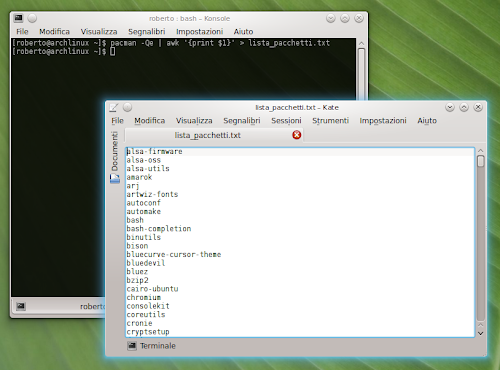Click the line automake in Kate
The image size is (500, 370).
tap(143, 212)
